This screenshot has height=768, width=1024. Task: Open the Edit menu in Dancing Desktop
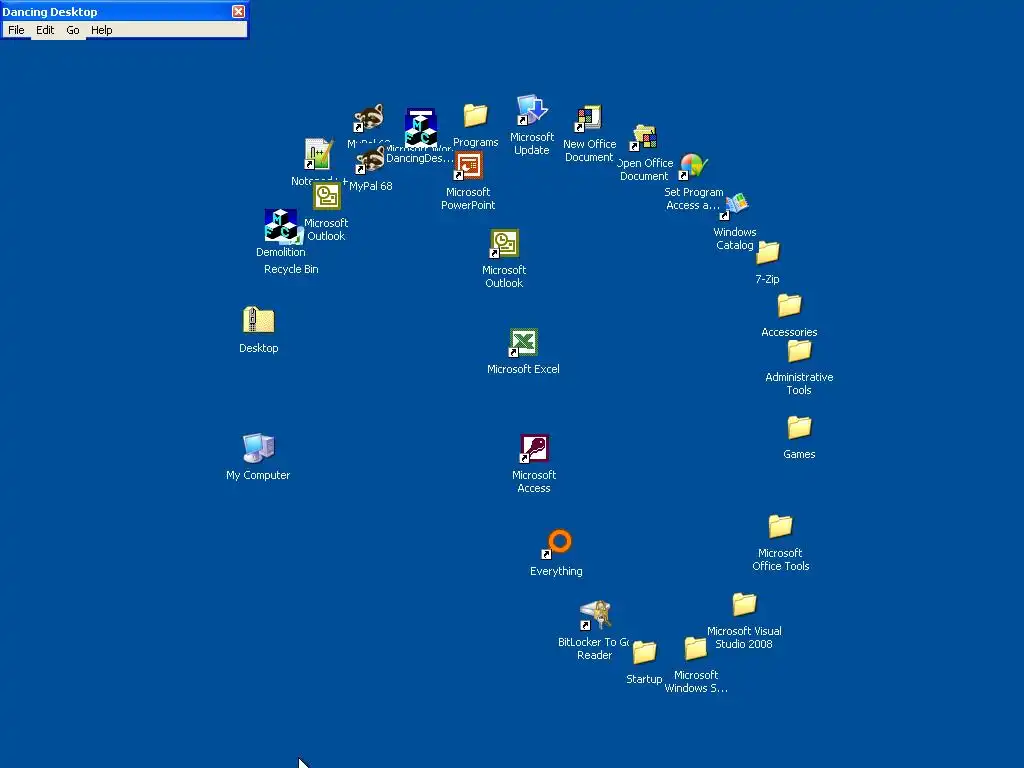[x=45, y=30]
